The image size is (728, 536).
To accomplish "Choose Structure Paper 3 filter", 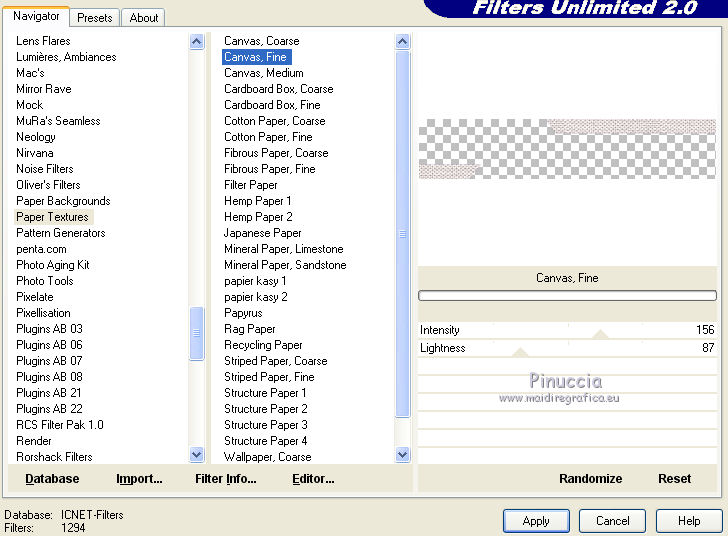I will click(x=266, y=425).
